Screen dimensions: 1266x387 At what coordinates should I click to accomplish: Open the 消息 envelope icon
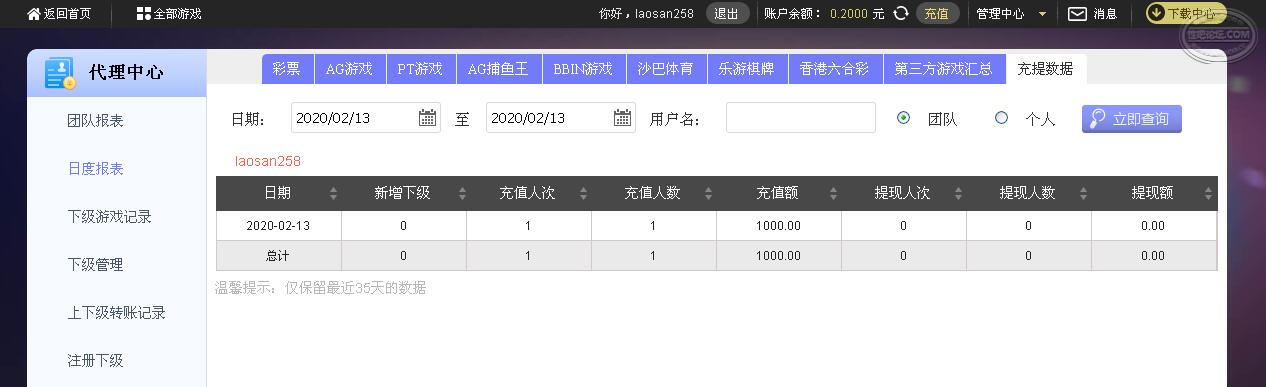coord(1077,14)
